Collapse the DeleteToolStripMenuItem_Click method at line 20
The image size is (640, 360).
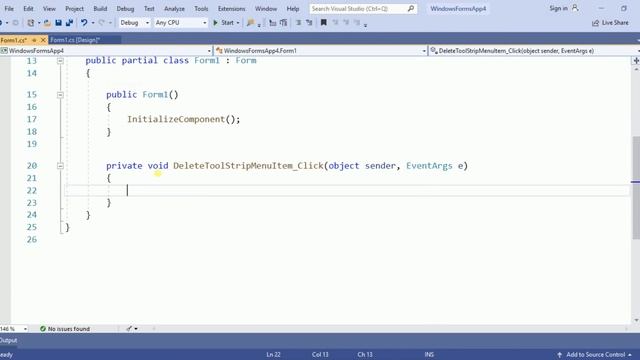click(60, 166)
